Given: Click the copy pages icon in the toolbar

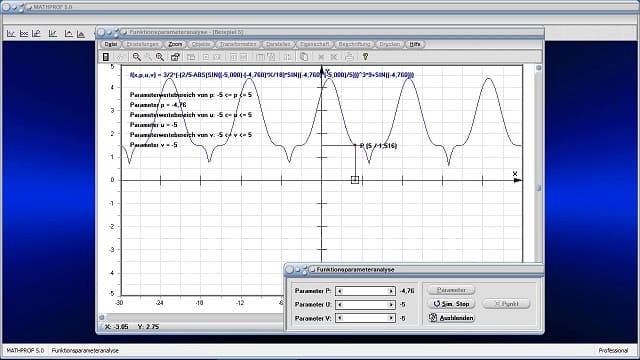Looking at the screenshot, I should point(304,57).
